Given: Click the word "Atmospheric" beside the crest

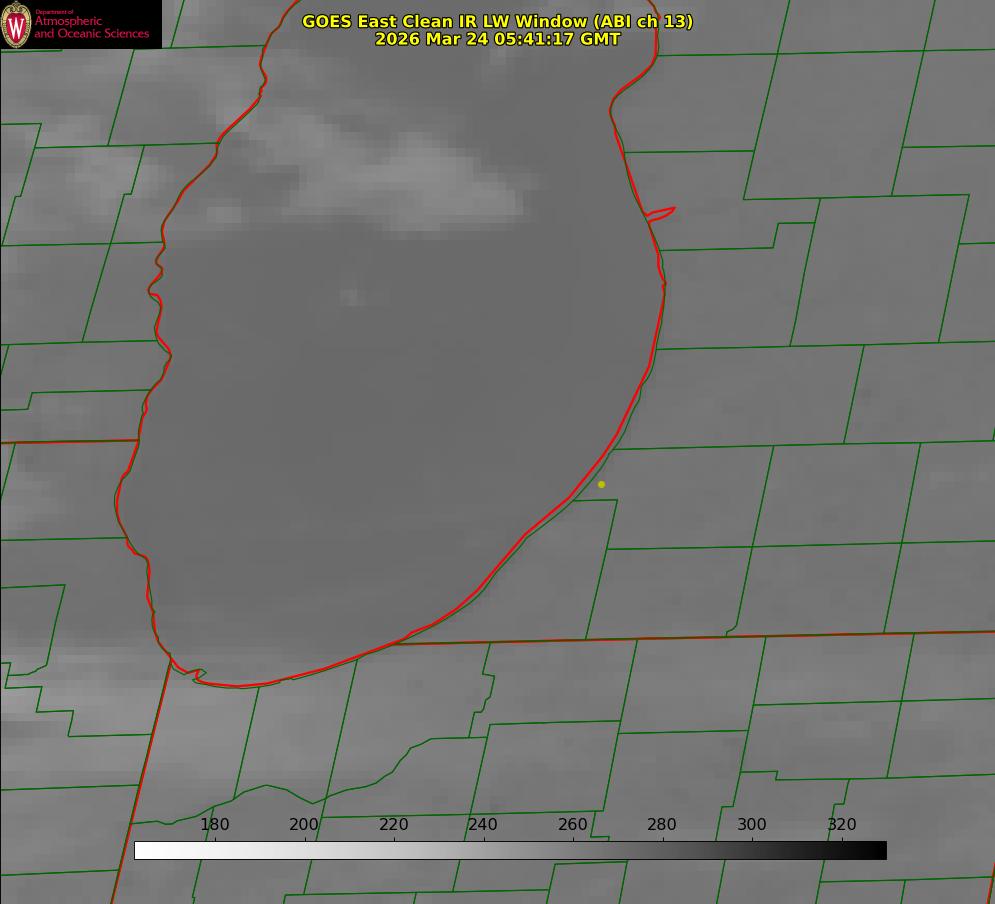Looking at the screenshot, I should 68,21.
